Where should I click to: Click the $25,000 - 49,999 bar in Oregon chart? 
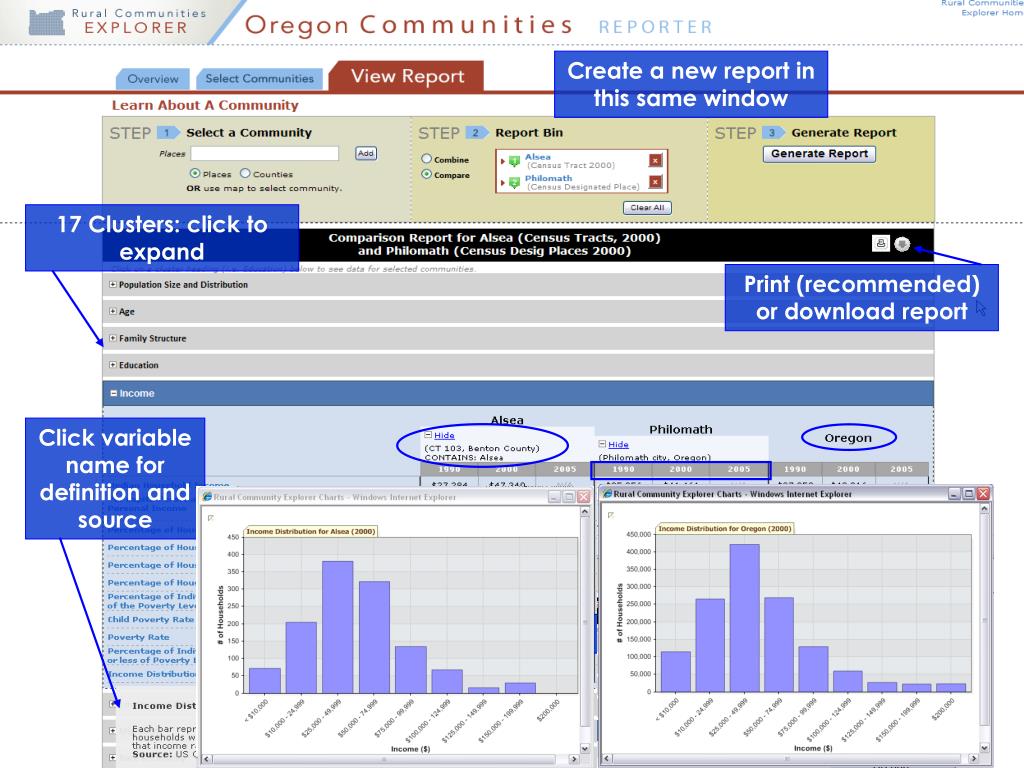(x=744, y=618)
